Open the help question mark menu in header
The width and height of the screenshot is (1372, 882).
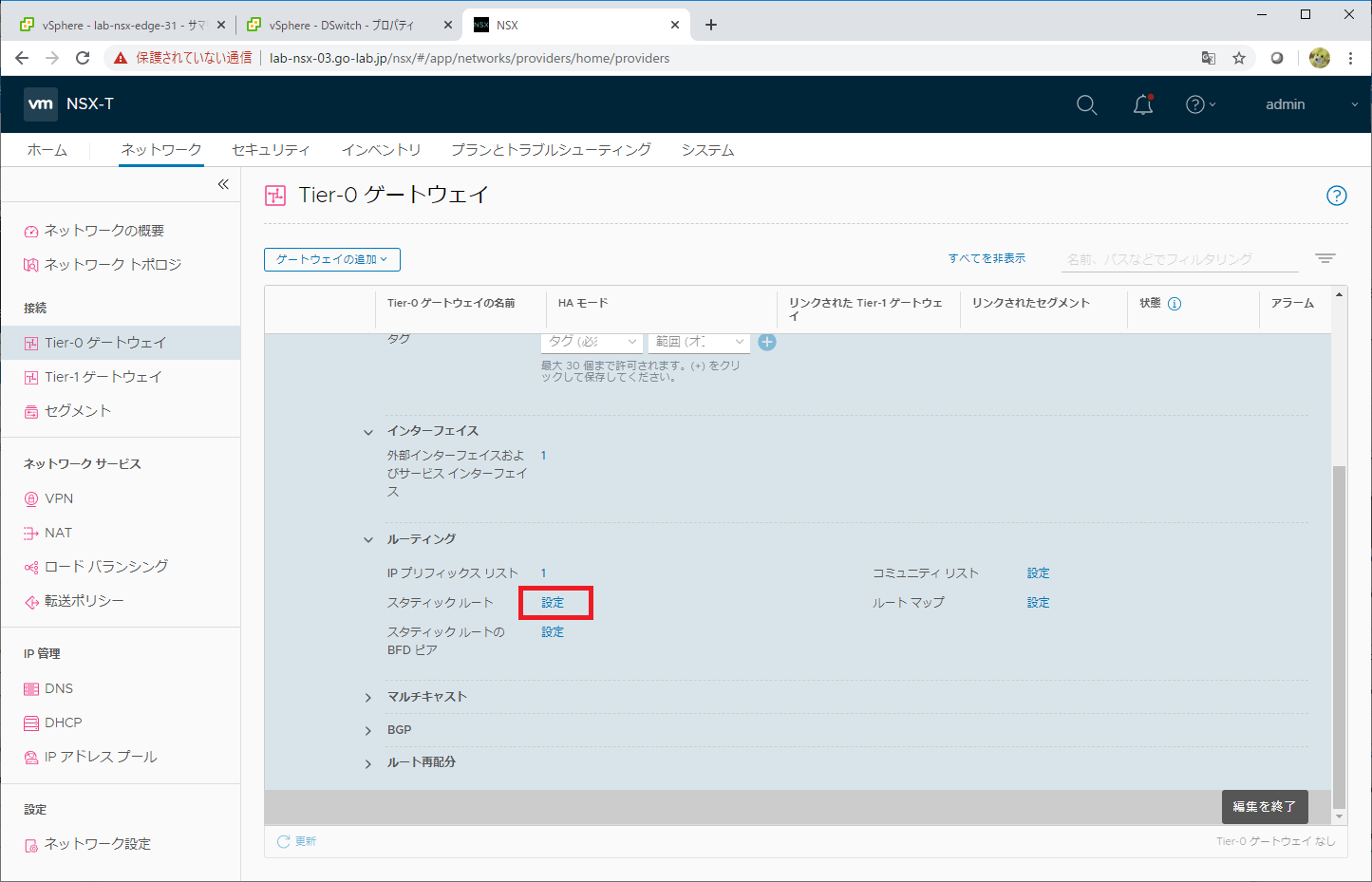click(x=1200, y=104)
